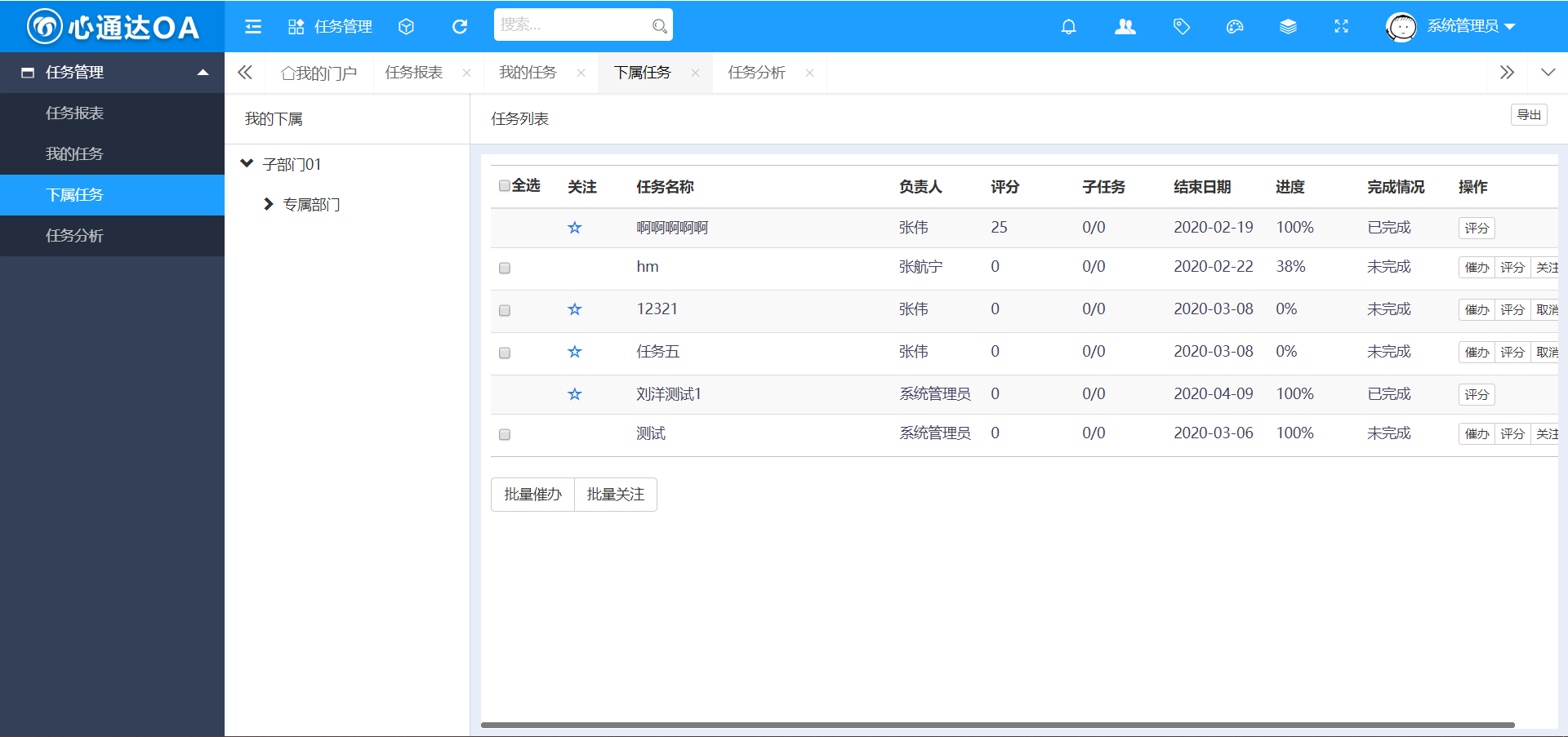
Task: Click 评分 for the 任务五 task
Action: click(x=1512, y=353)
